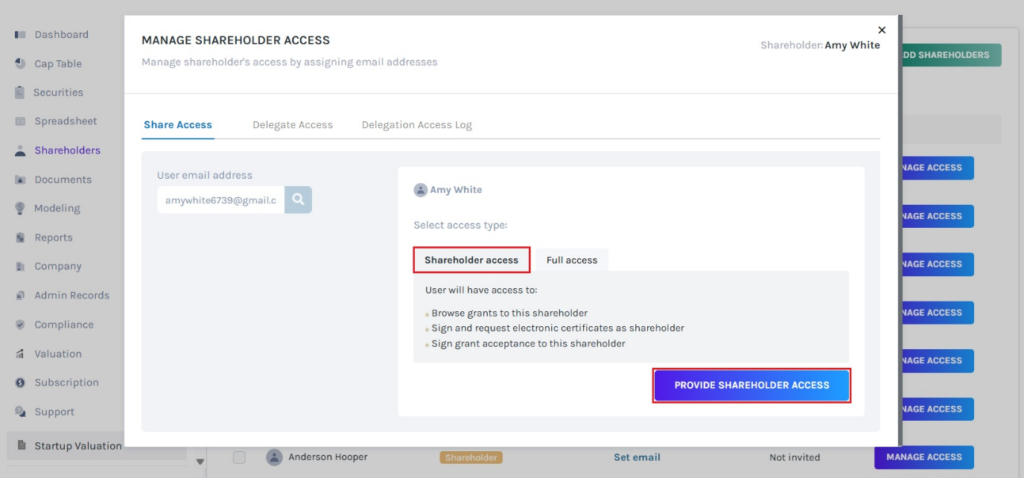Click Amy White's avatar icon in dialog
1024x478 pixels.
(421, 190)
